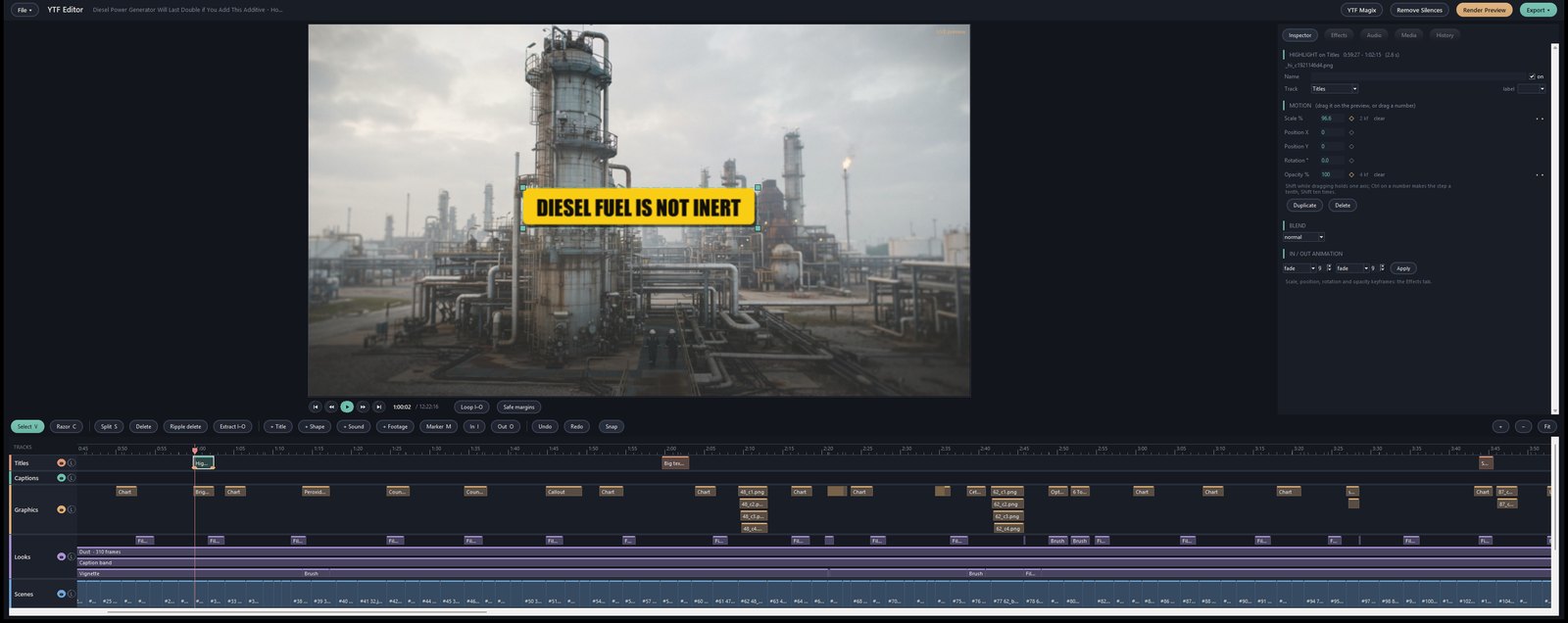Switch to the Media tab

pos(1408,35)
